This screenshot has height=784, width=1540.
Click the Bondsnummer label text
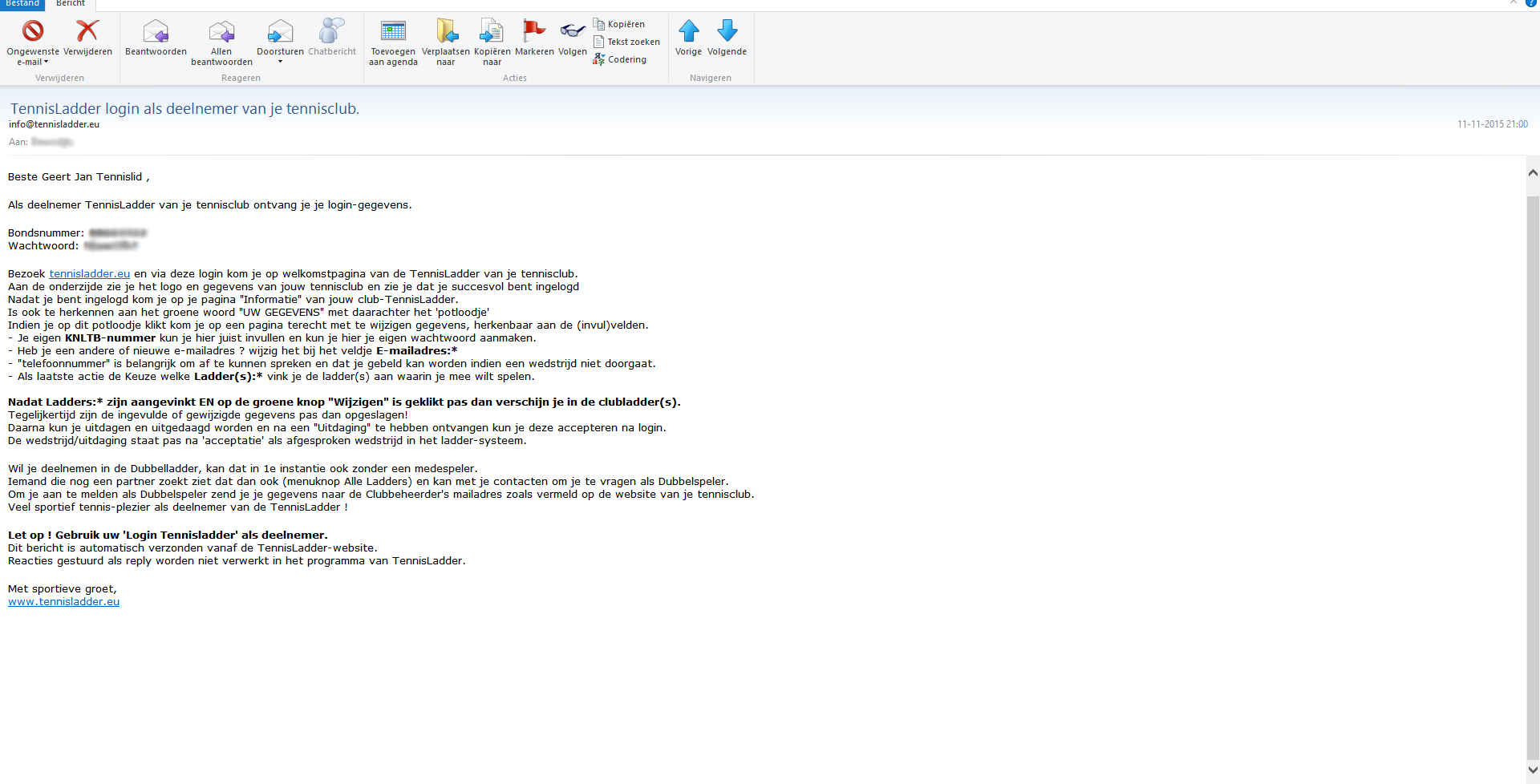click(46, 233)
